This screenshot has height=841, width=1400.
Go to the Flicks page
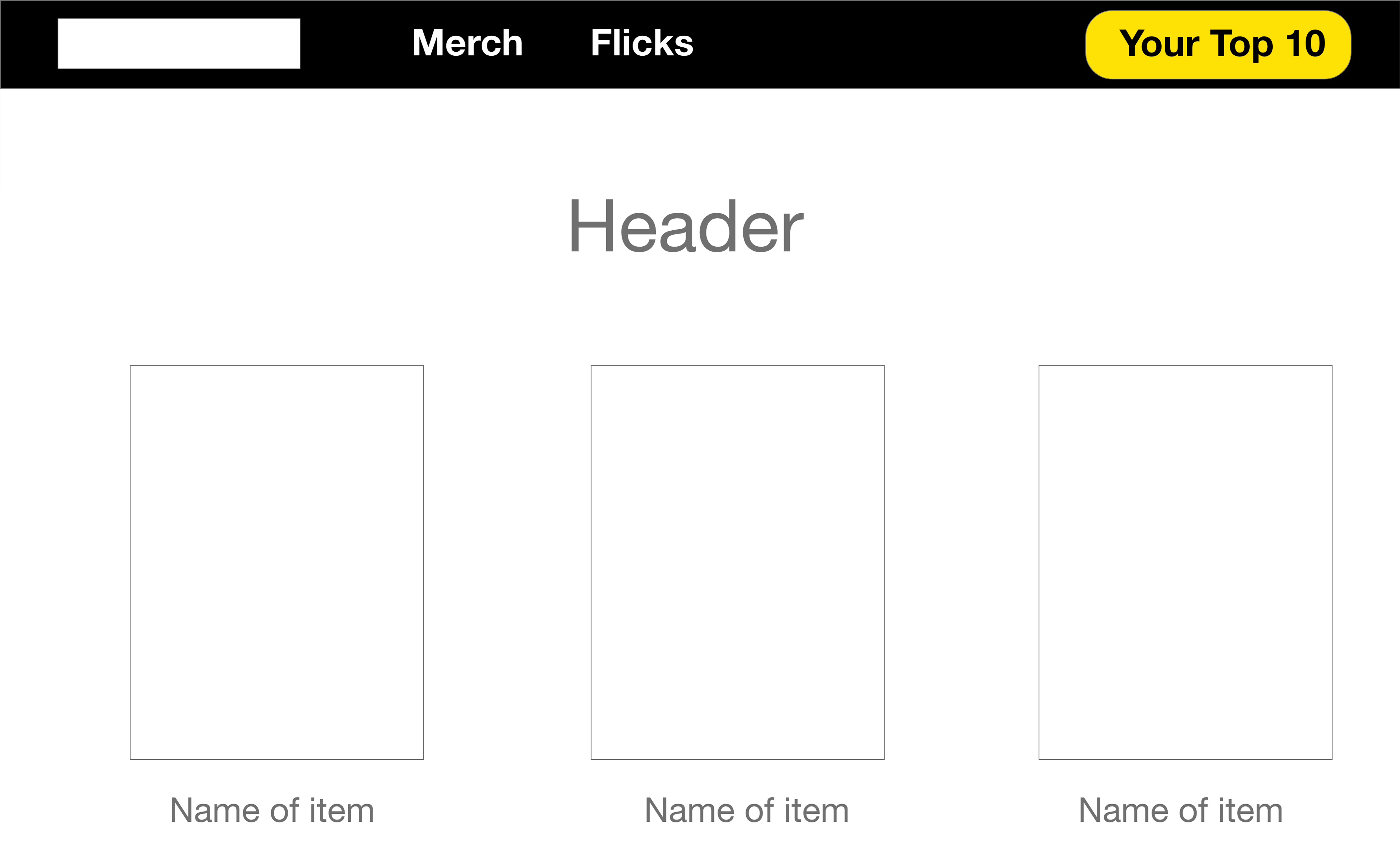(642, 43)
